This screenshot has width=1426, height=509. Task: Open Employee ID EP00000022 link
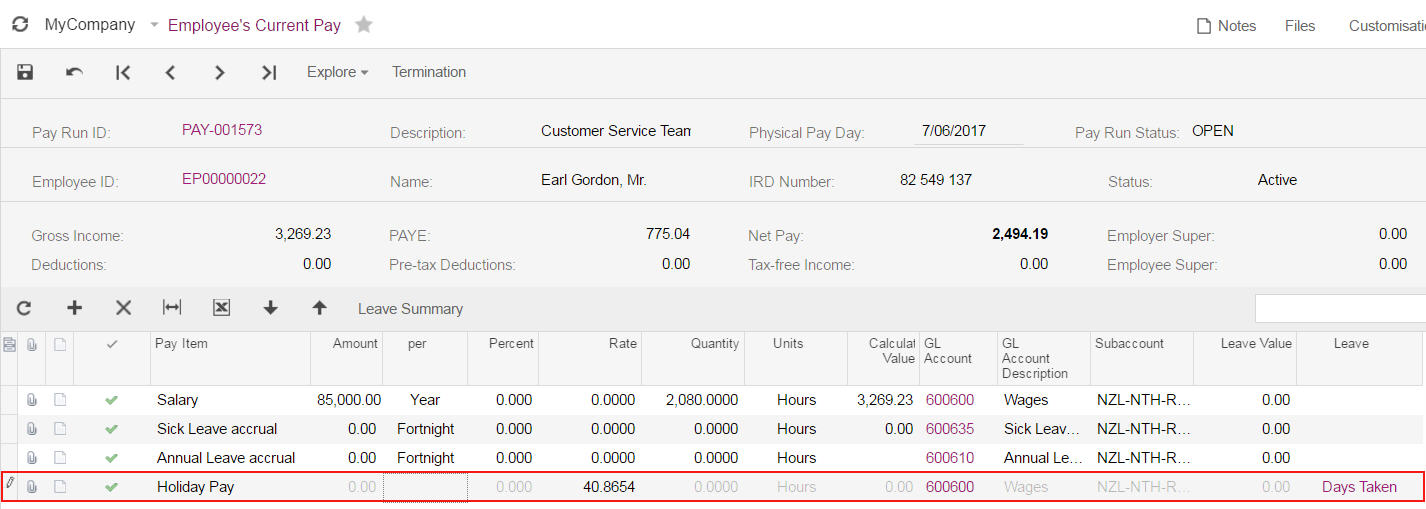[224, 180]
